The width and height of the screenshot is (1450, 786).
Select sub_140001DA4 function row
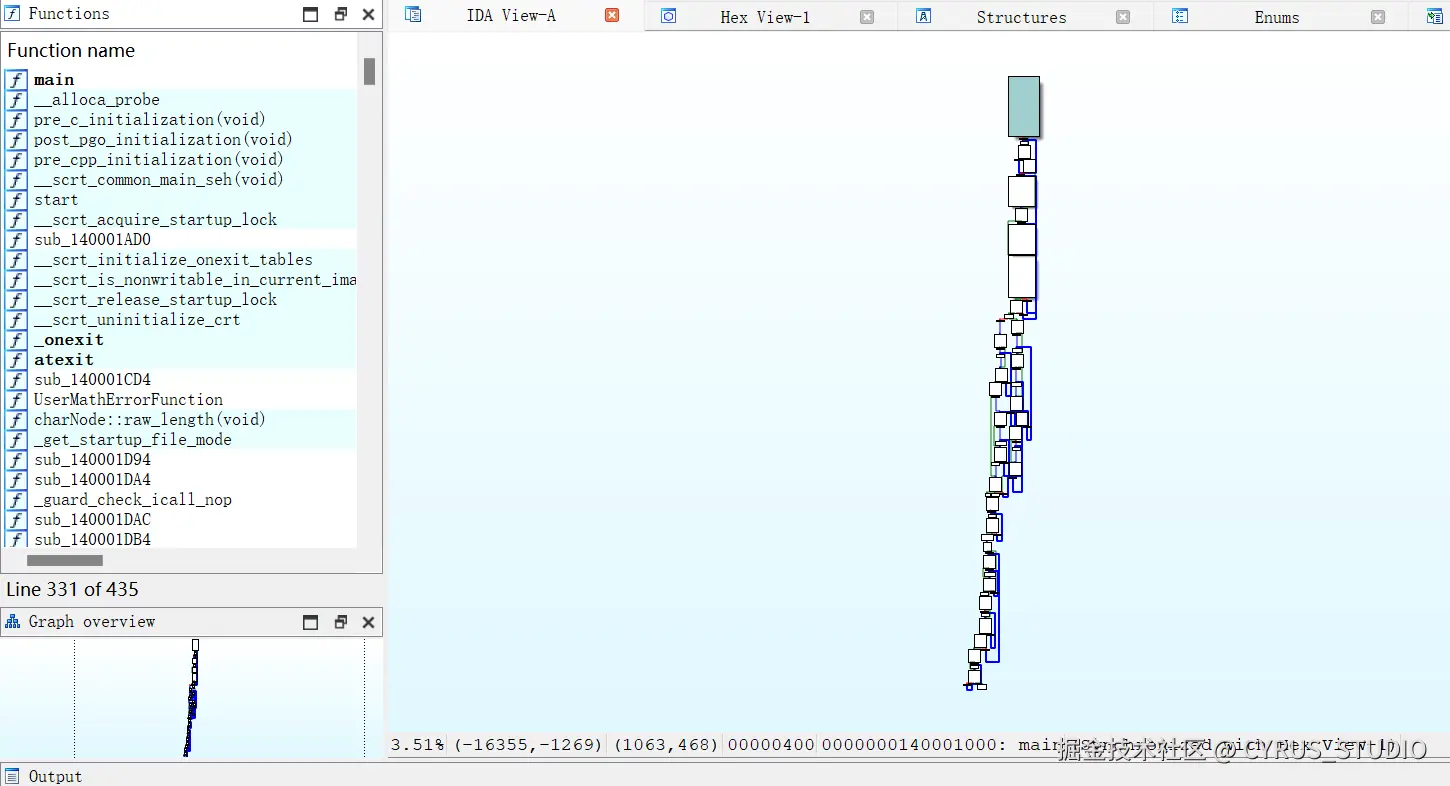pos(180,480)
